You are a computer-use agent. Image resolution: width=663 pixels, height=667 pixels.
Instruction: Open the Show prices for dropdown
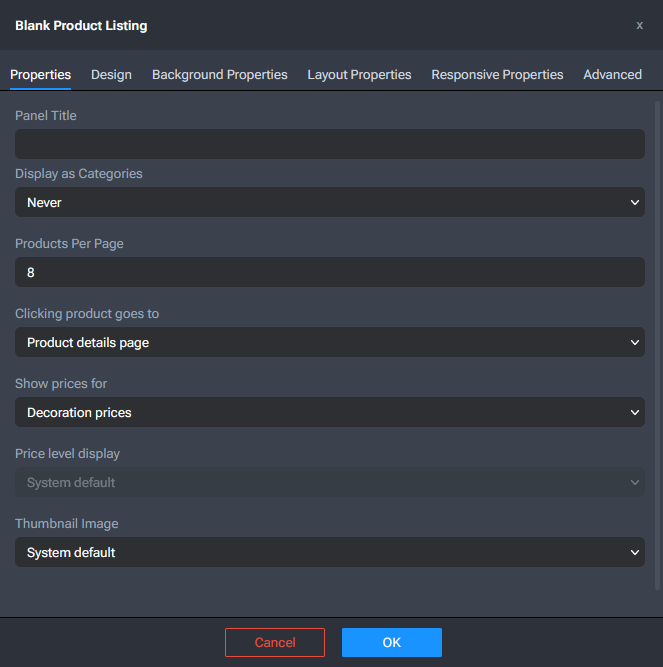click(x=330, y=412)
